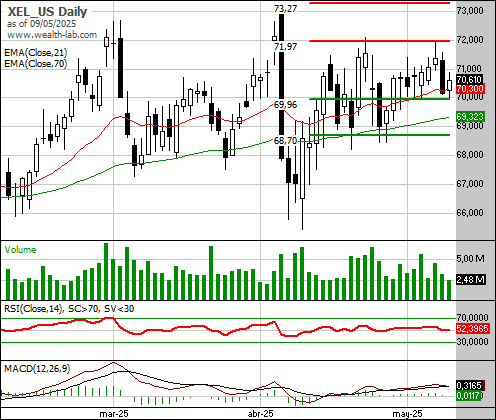Click the green 0,0117 MACD histogram tag

pos(469,396)
